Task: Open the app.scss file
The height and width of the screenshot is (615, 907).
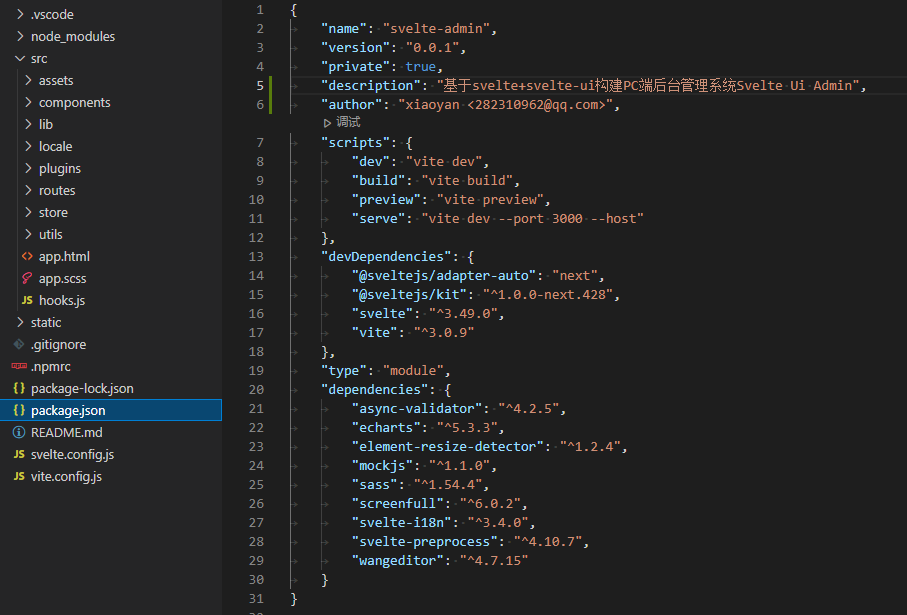Action: (x=62, y=278)
